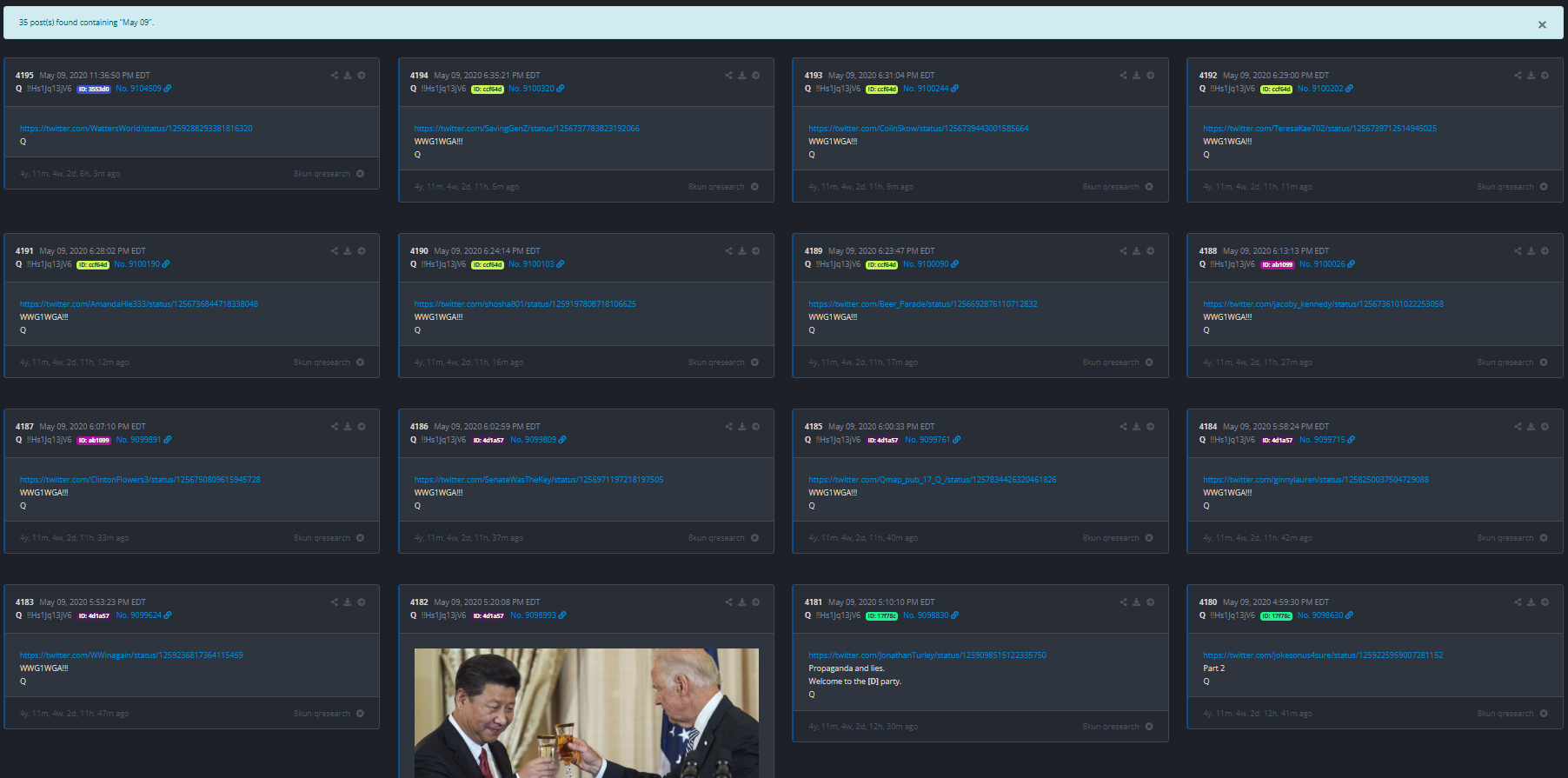Open the toast photo thumbnail in post 4182
This screenshot has width=1568, height=778.
[x=587, y=713]
